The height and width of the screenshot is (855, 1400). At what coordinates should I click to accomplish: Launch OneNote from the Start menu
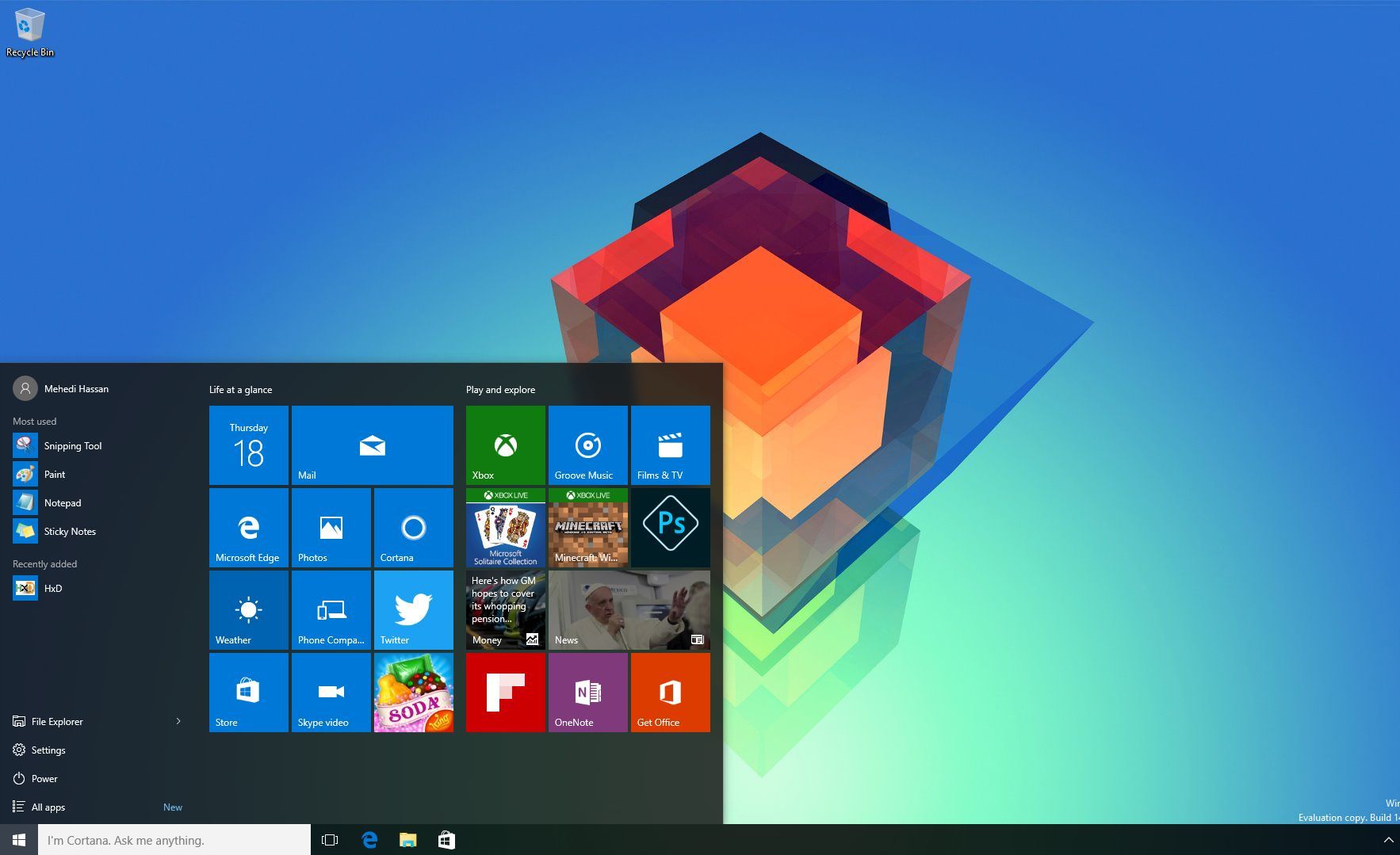pos(587,692)
